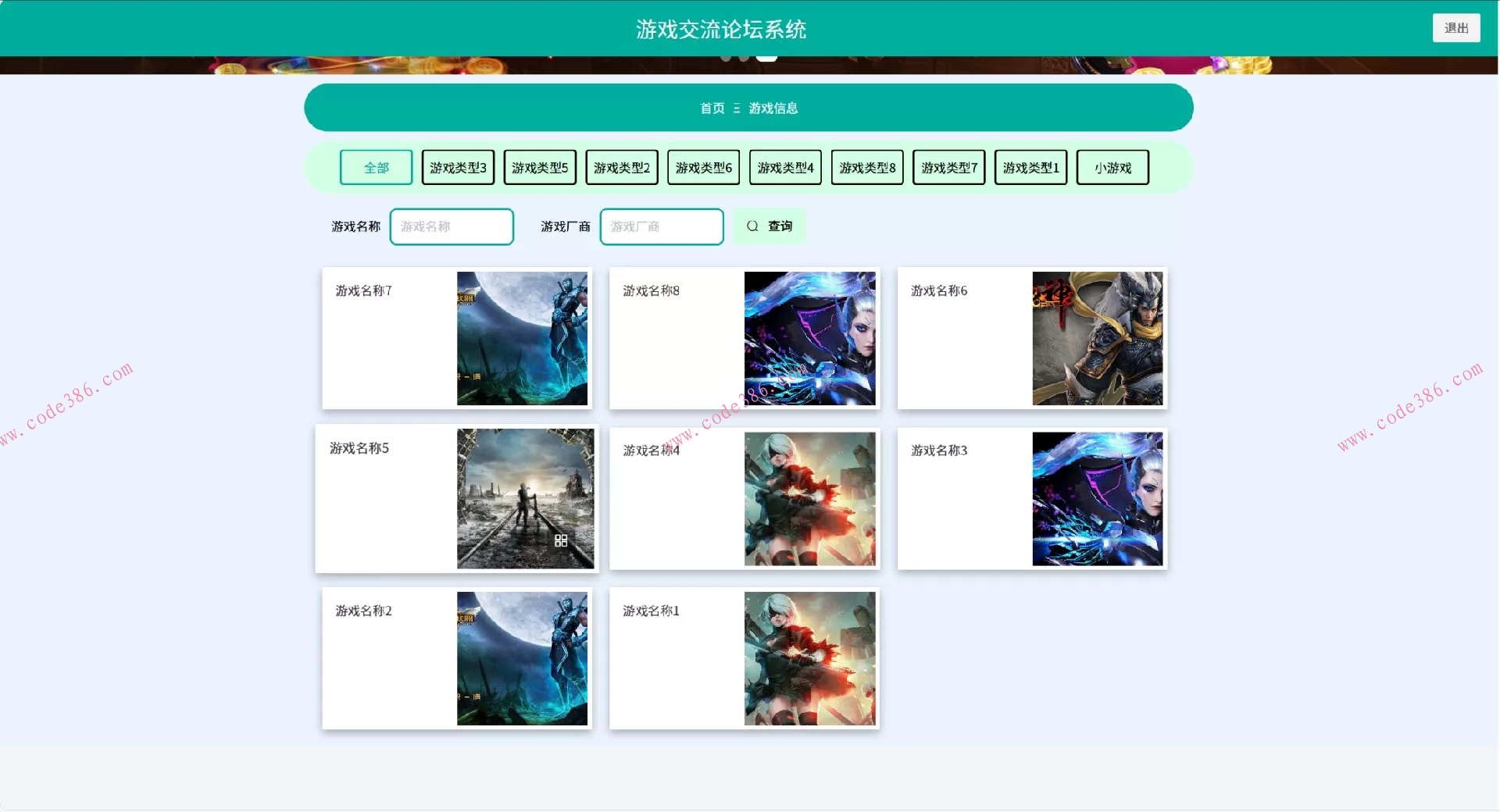
Task: Open the 游戏名称6 game thumbnail image
Action: click(x=1097, y=338)
